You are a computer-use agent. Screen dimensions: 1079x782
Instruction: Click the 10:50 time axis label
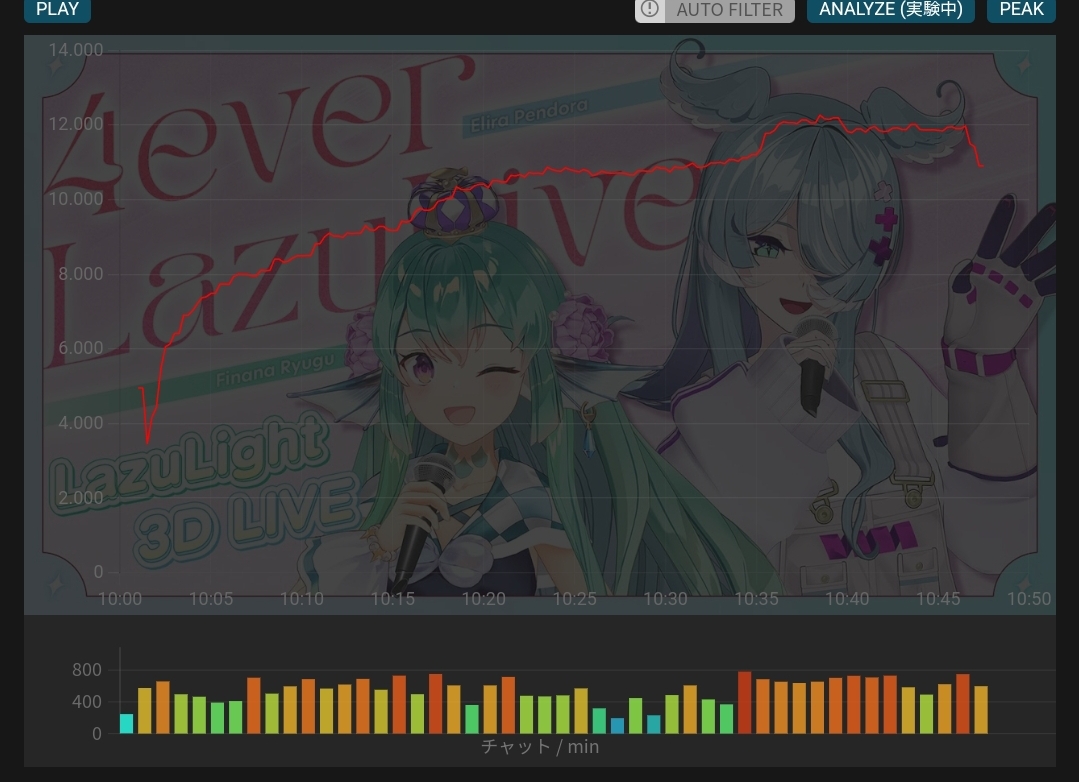pyautogui.click(x=1029, y=599)
